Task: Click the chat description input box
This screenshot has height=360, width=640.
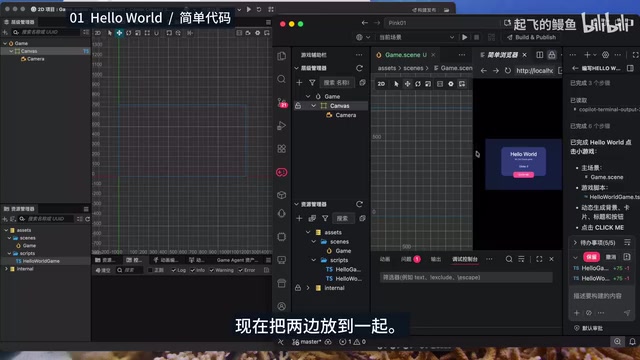Action: click(x=602, y=296)
